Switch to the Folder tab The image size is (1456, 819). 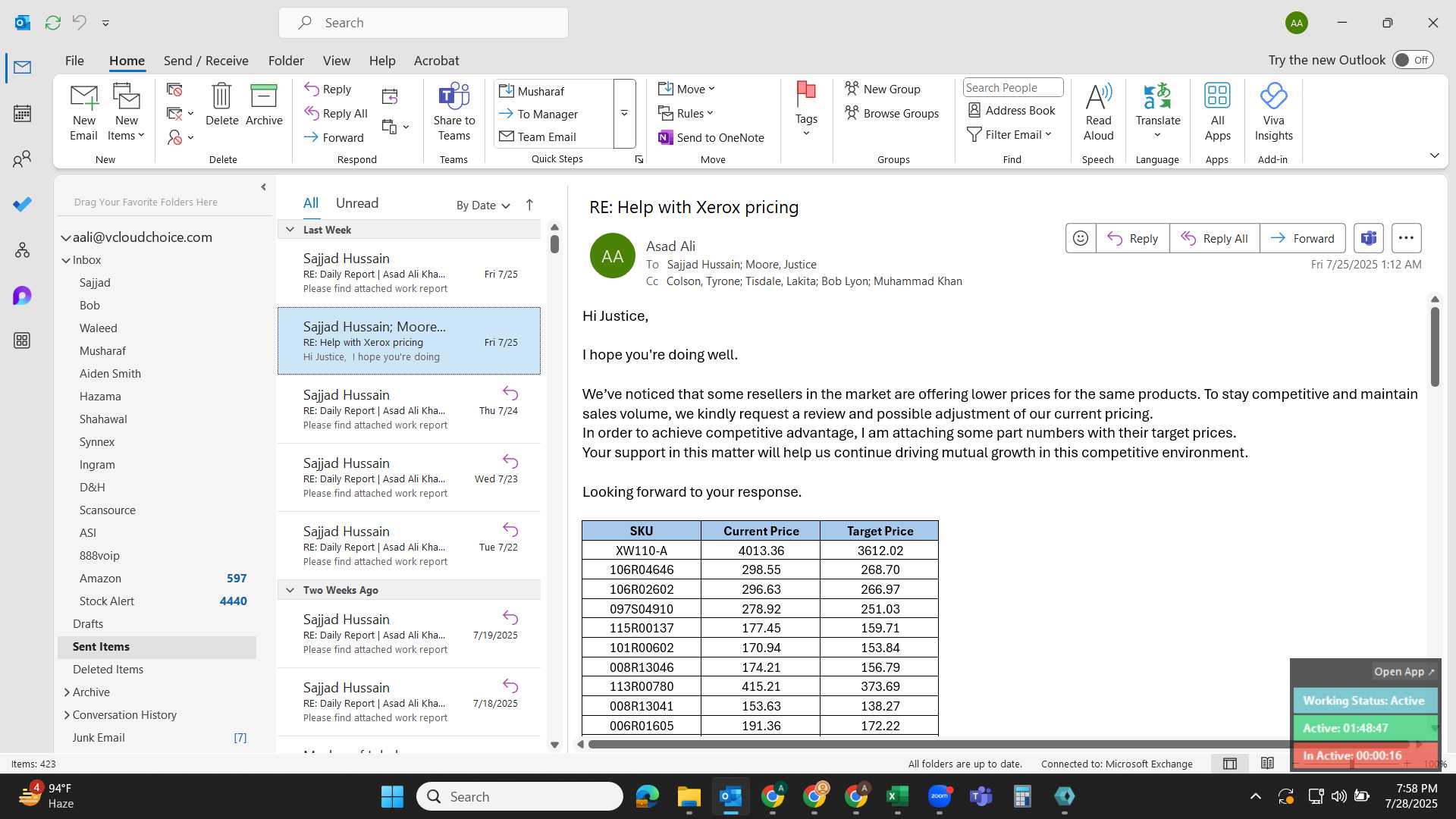point(286,61)
